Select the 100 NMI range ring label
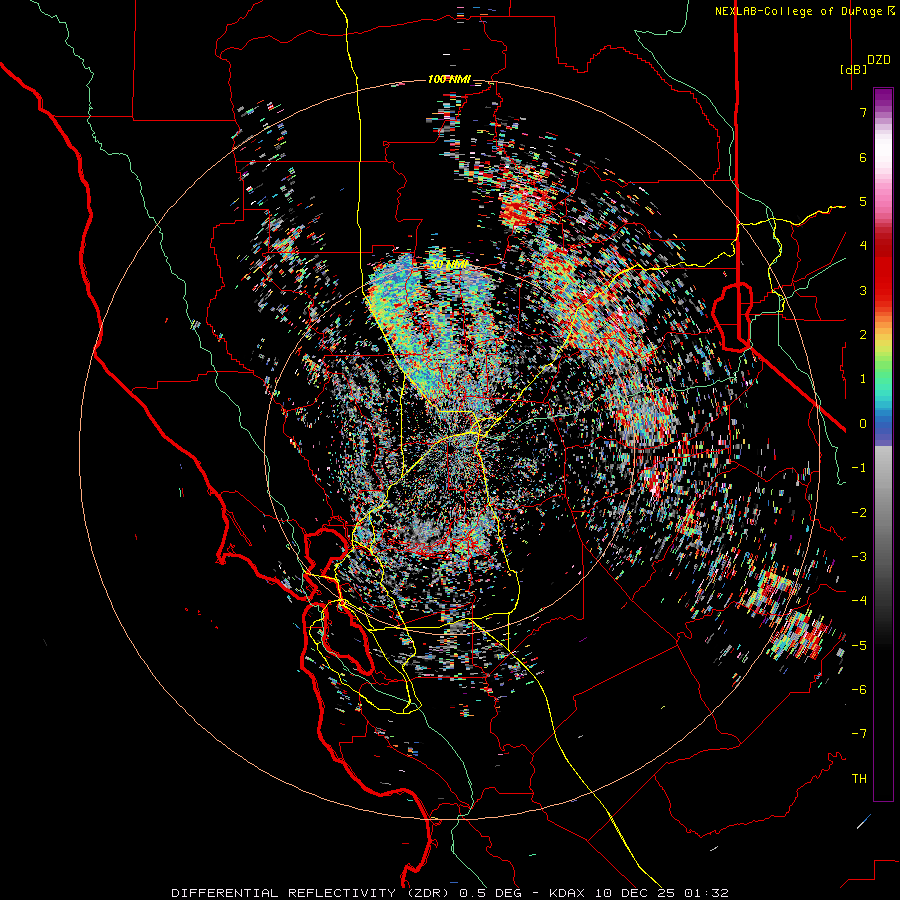900x900 pixels. click(x=449, y=79)
